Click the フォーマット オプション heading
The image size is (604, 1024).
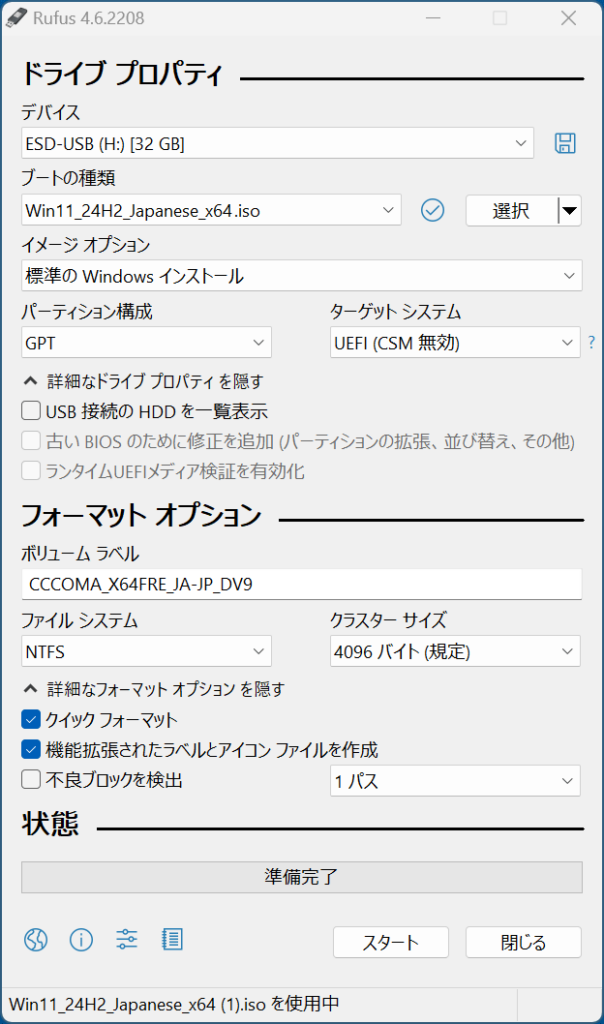(141, 515)
